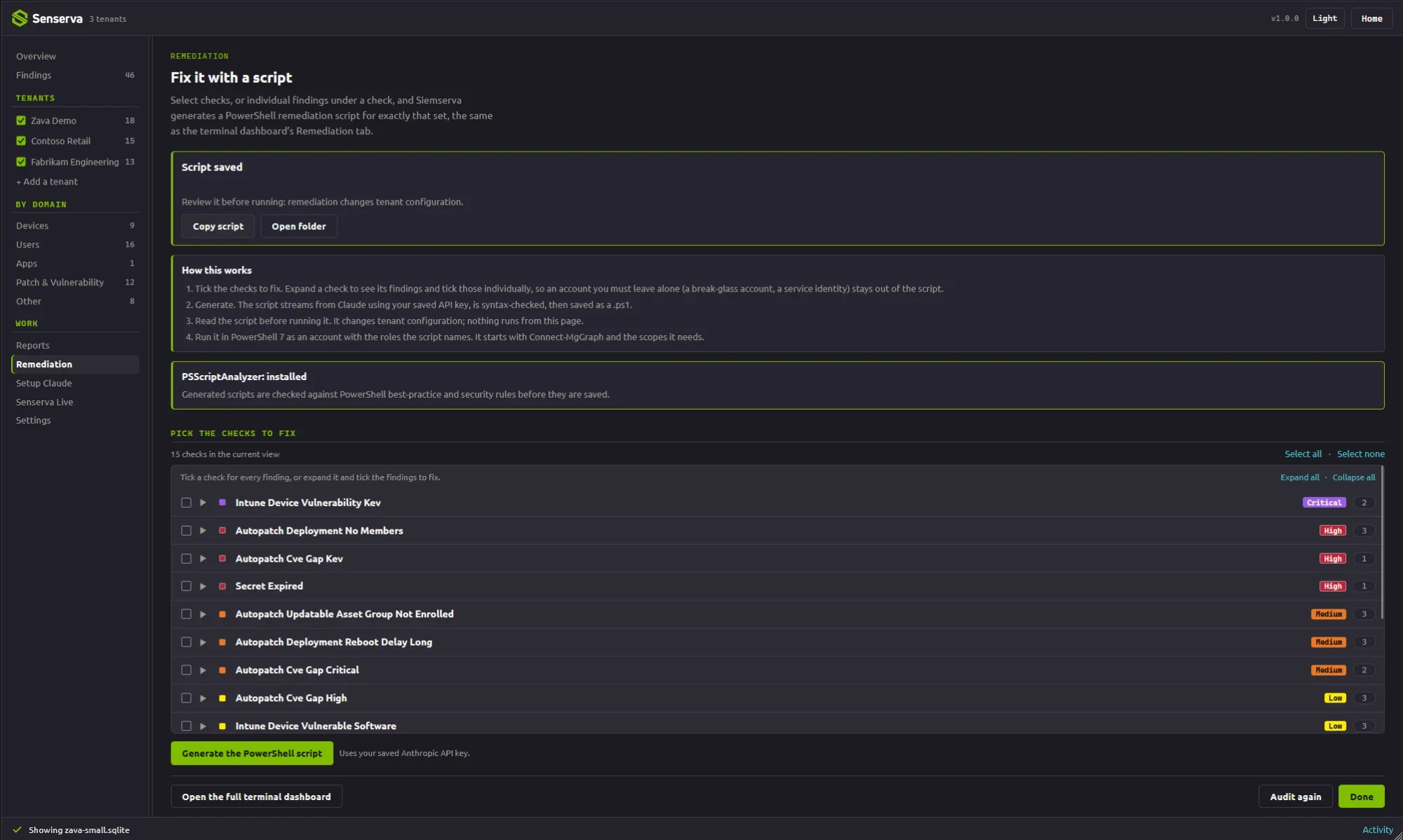The width and height of the screenshot is (1403, 840).
Task: Click the Low badge on Intune Device Vulnerable Software
Action: [1335, 726]
